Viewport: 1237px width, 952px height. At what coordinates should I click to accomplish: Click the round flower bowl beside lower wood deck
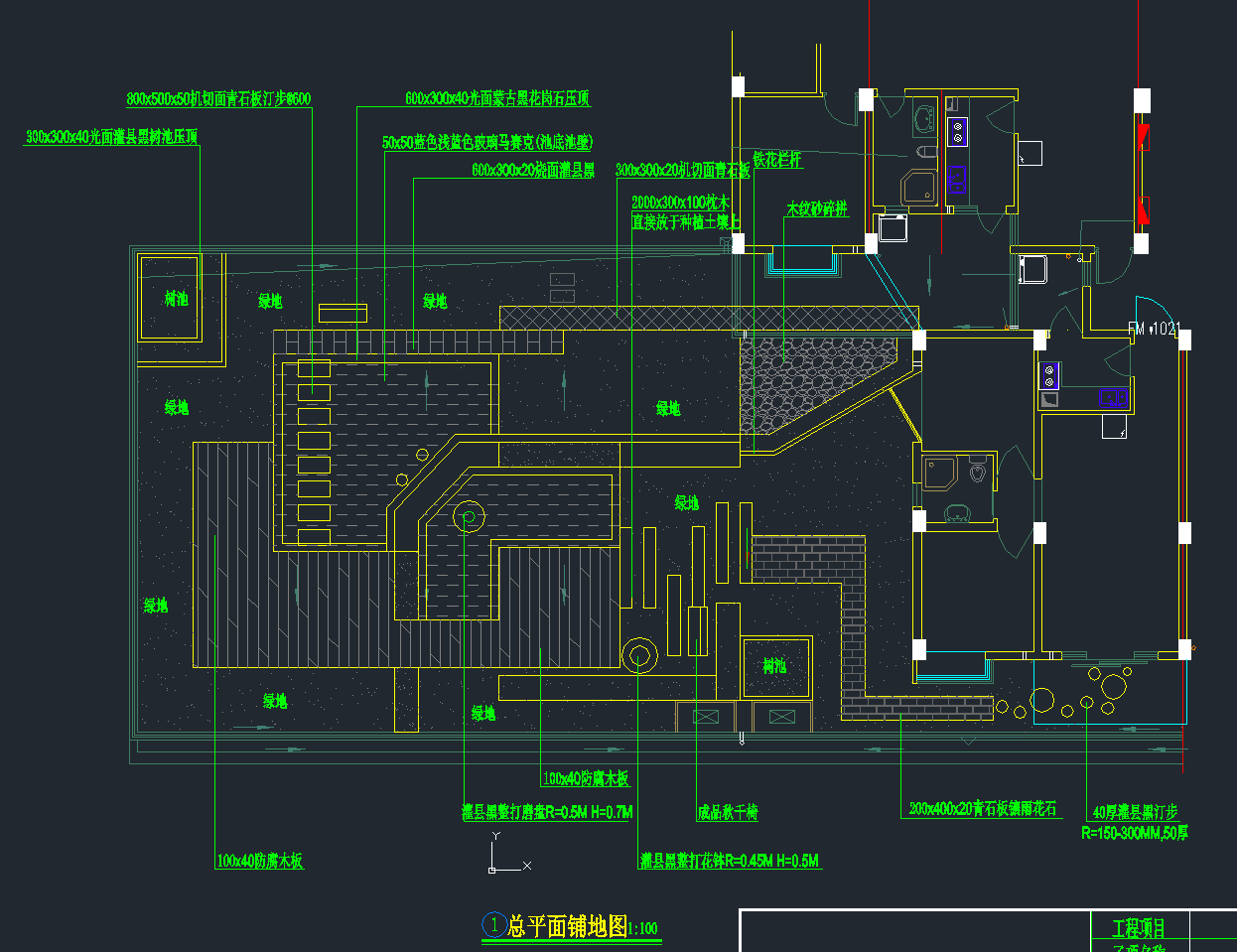pos(638,656)
